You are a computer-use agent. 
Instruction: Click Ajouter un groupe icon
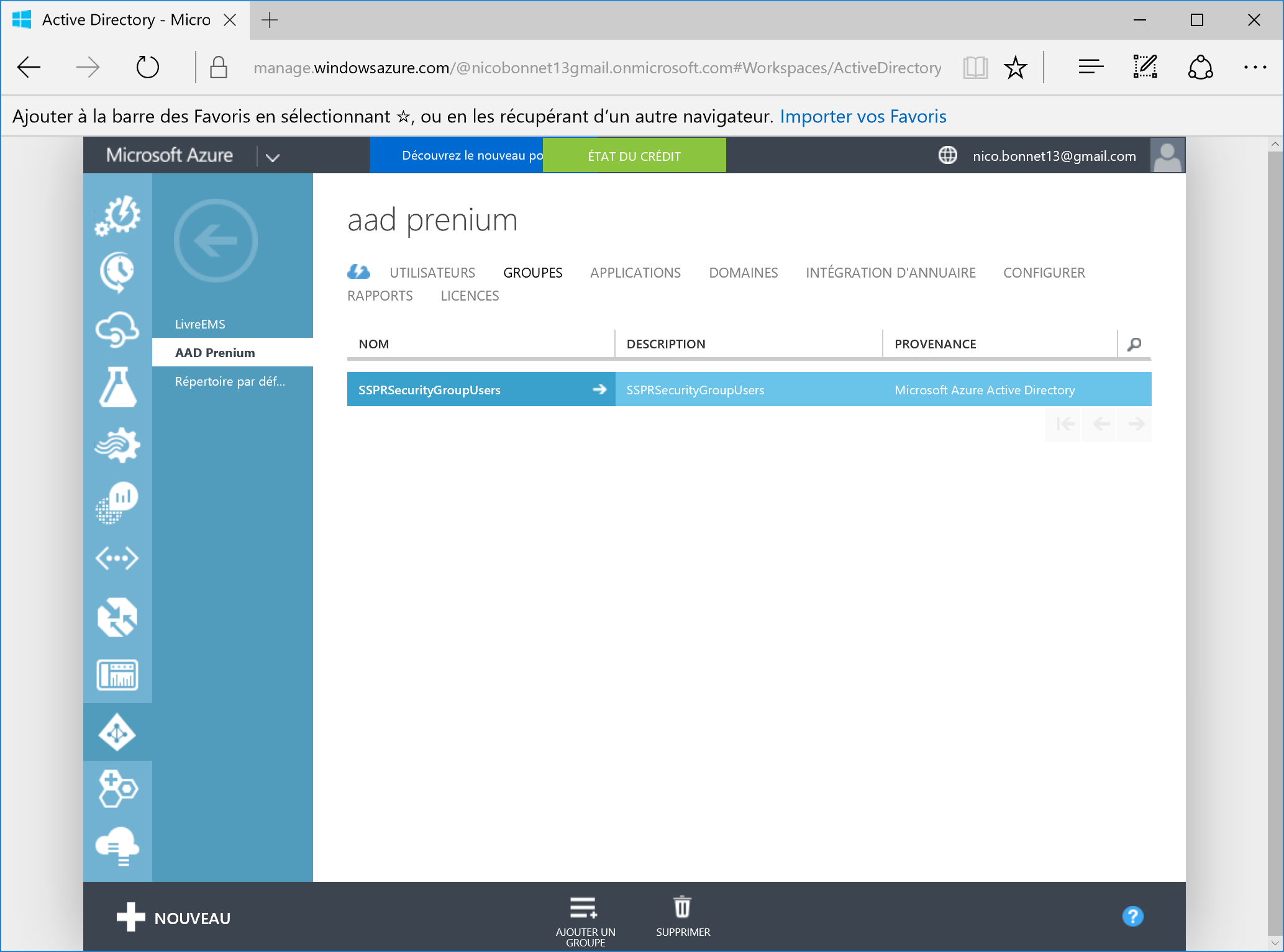584,907
